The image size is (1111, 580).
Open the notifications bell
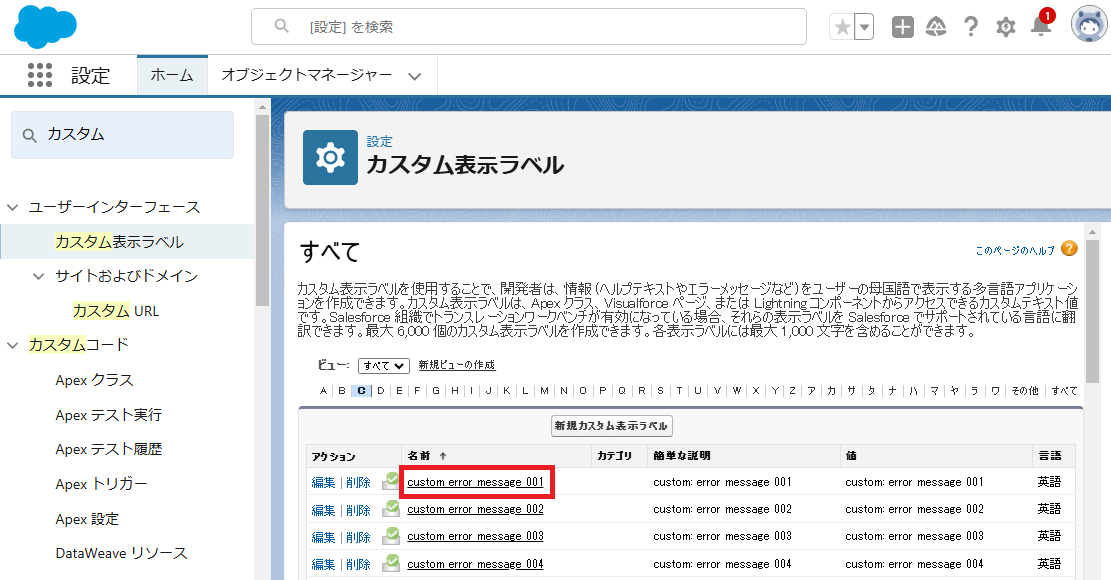coord(1041,24)
